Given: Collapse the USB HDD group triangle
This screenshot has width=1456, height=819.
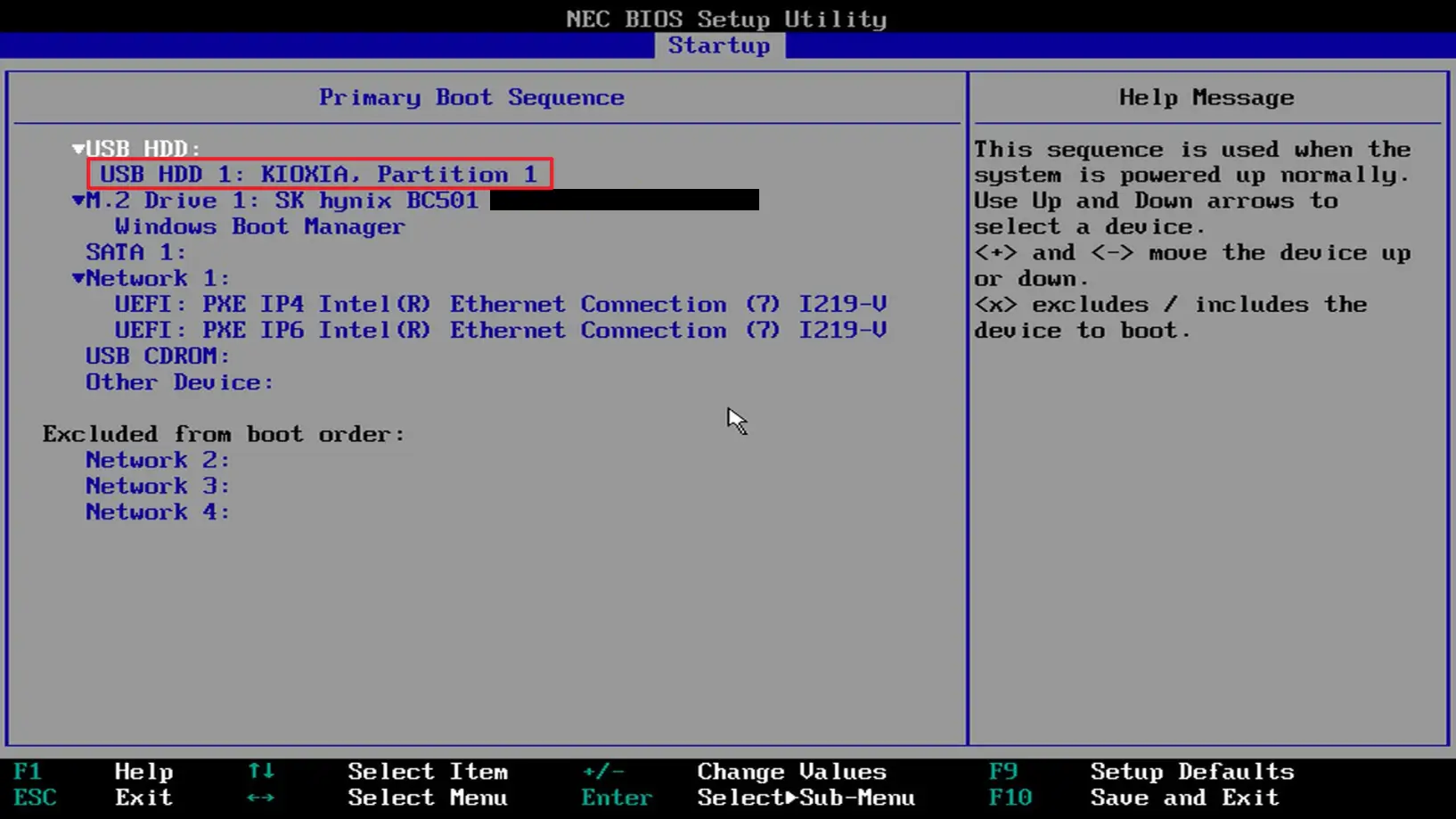Looking at the screenshot, I should tap(78, 149).
